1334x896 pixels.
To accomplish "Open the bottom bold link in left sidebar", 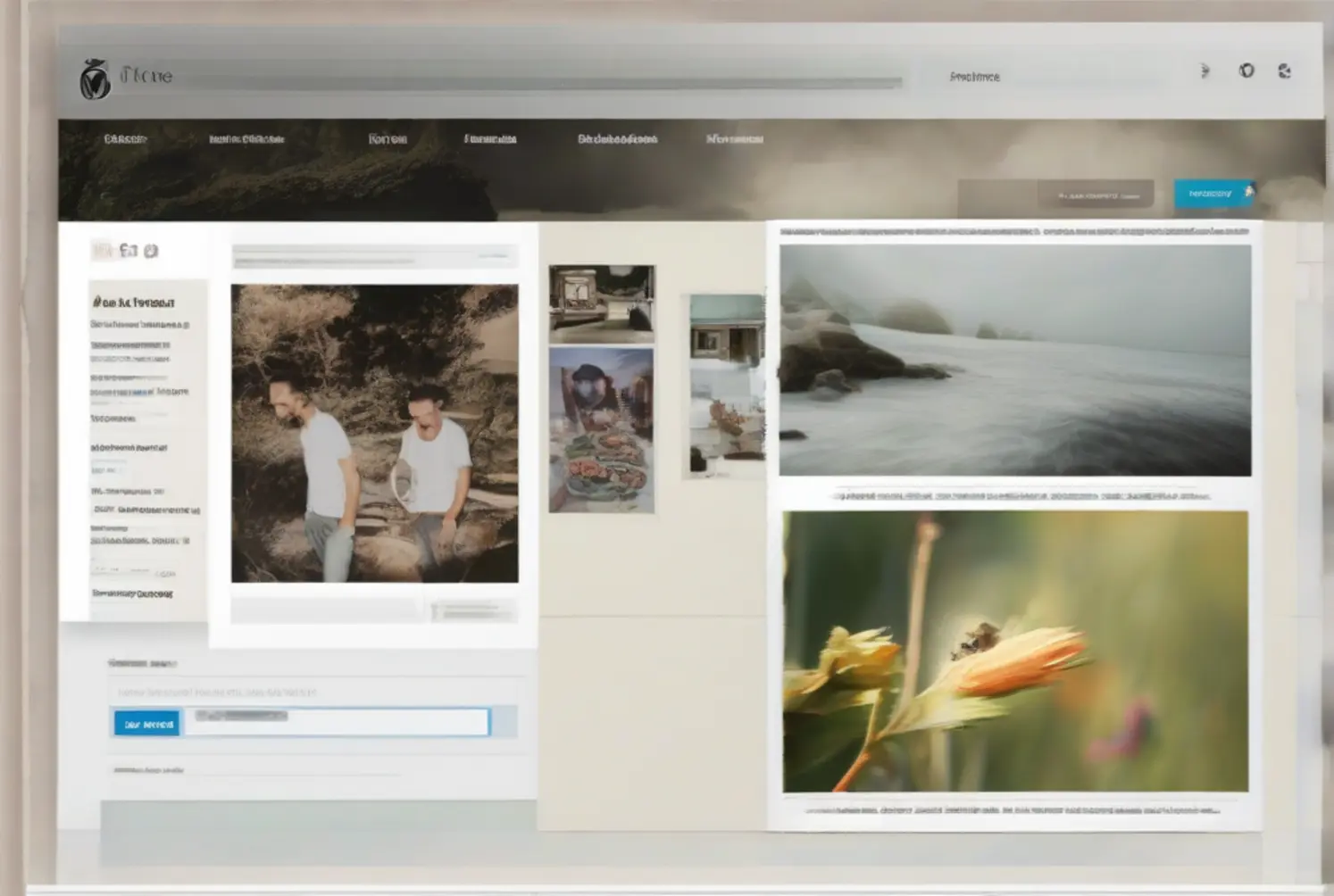I will (x=132, y=593).
